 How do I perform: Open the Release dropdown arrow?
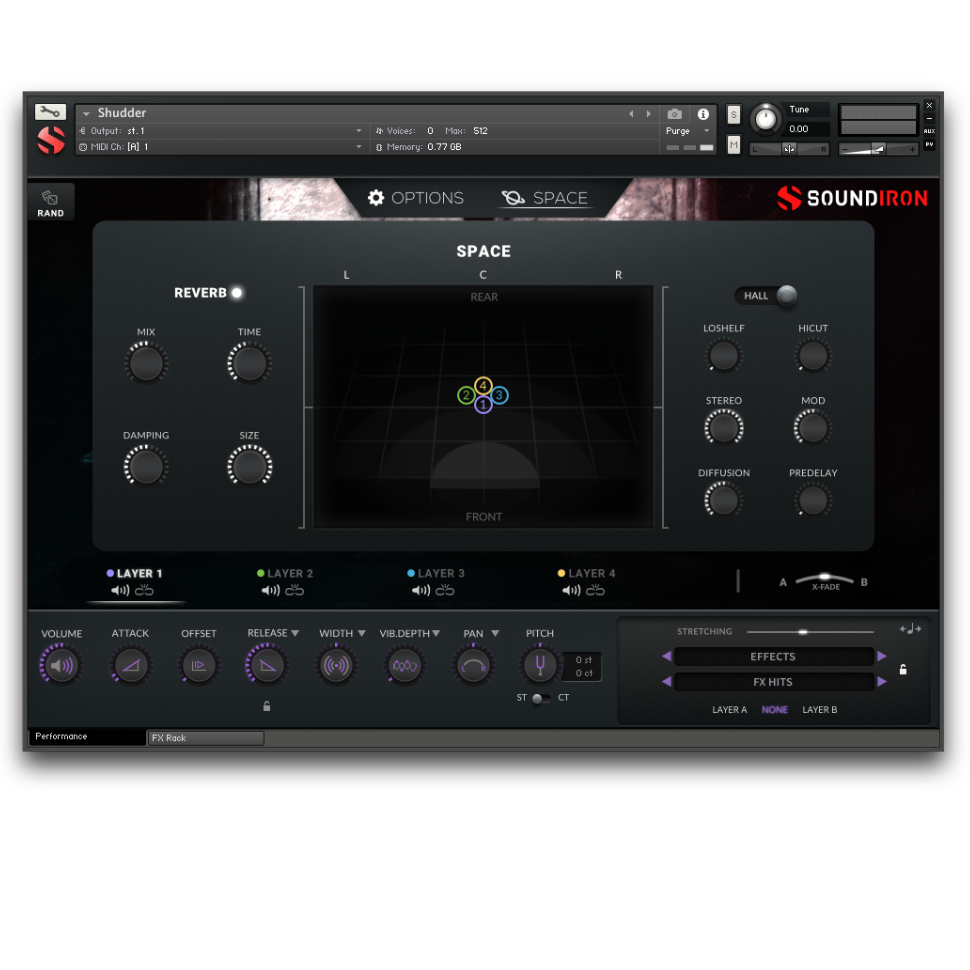(295, 633)
